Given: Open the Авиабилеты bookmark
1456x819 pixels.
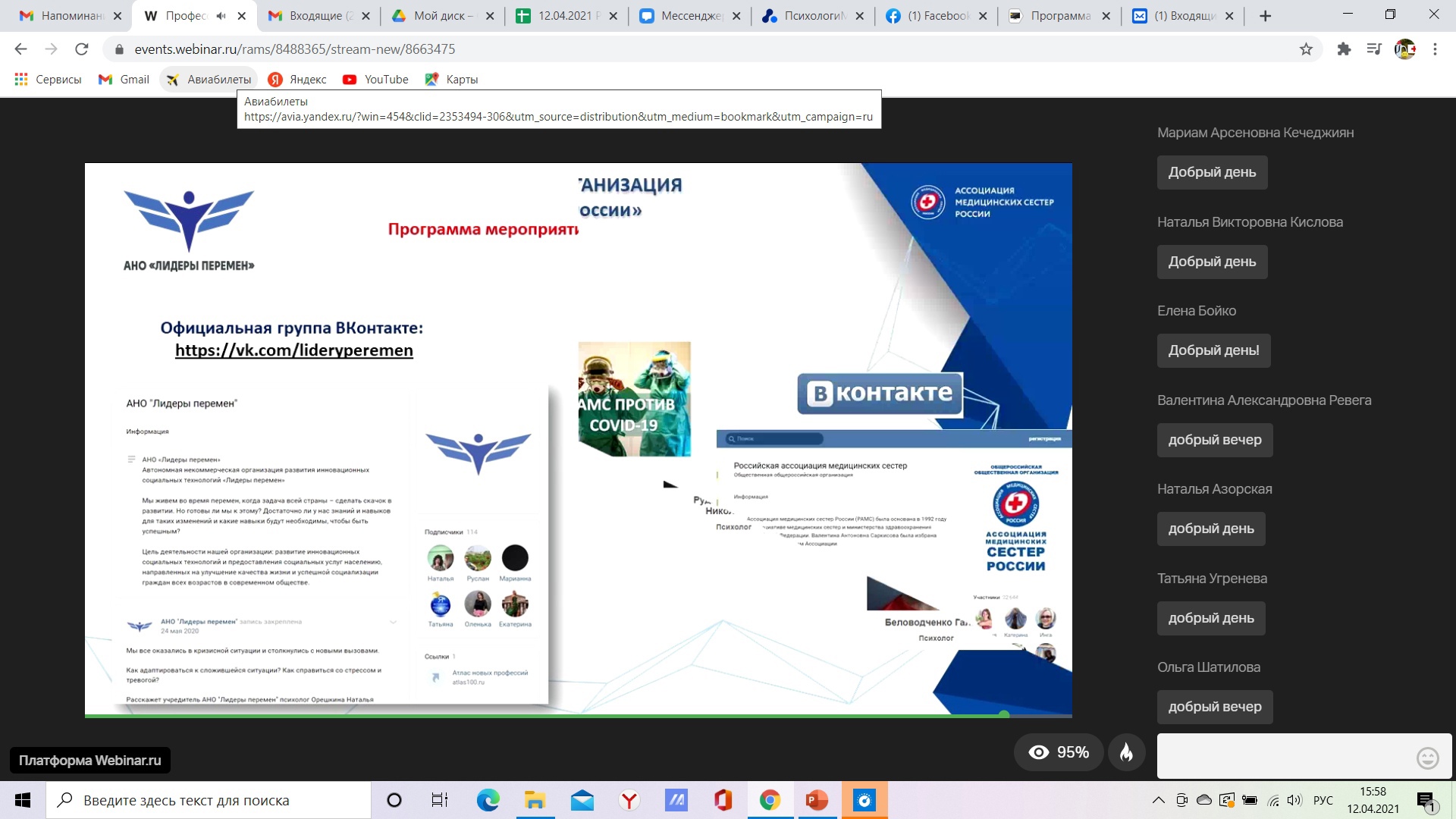Looking at the screenshot, I should (209, 80).
